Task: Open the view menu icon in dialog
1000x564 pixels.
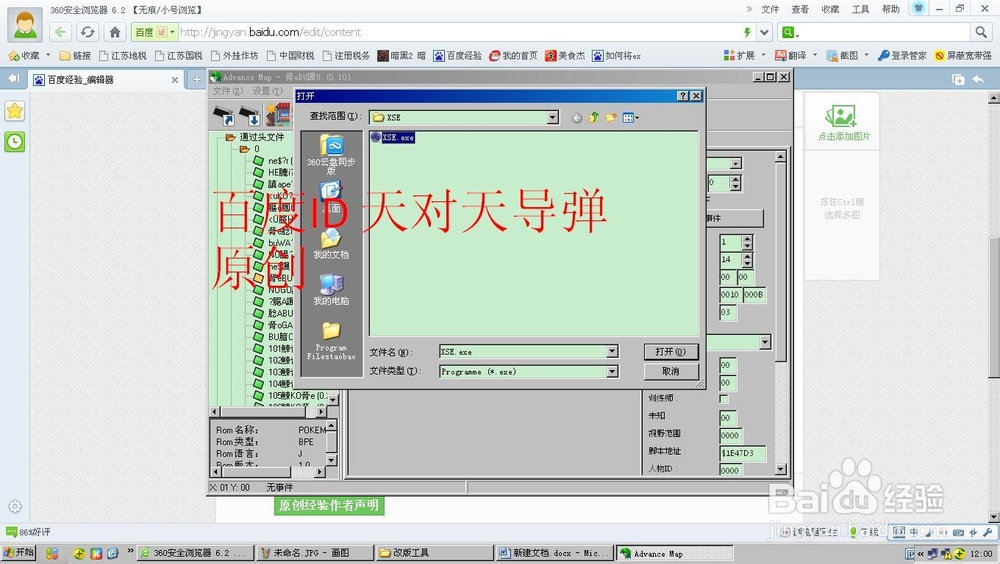Action: click(x=630, y=117)
